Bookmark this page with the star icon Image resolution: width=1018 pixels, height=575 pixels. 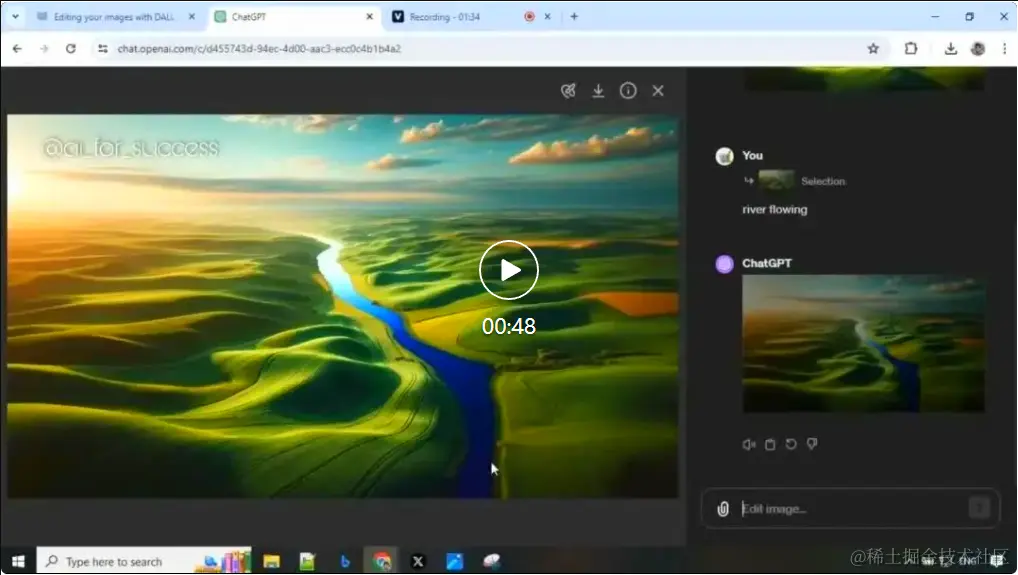(873, 49)
